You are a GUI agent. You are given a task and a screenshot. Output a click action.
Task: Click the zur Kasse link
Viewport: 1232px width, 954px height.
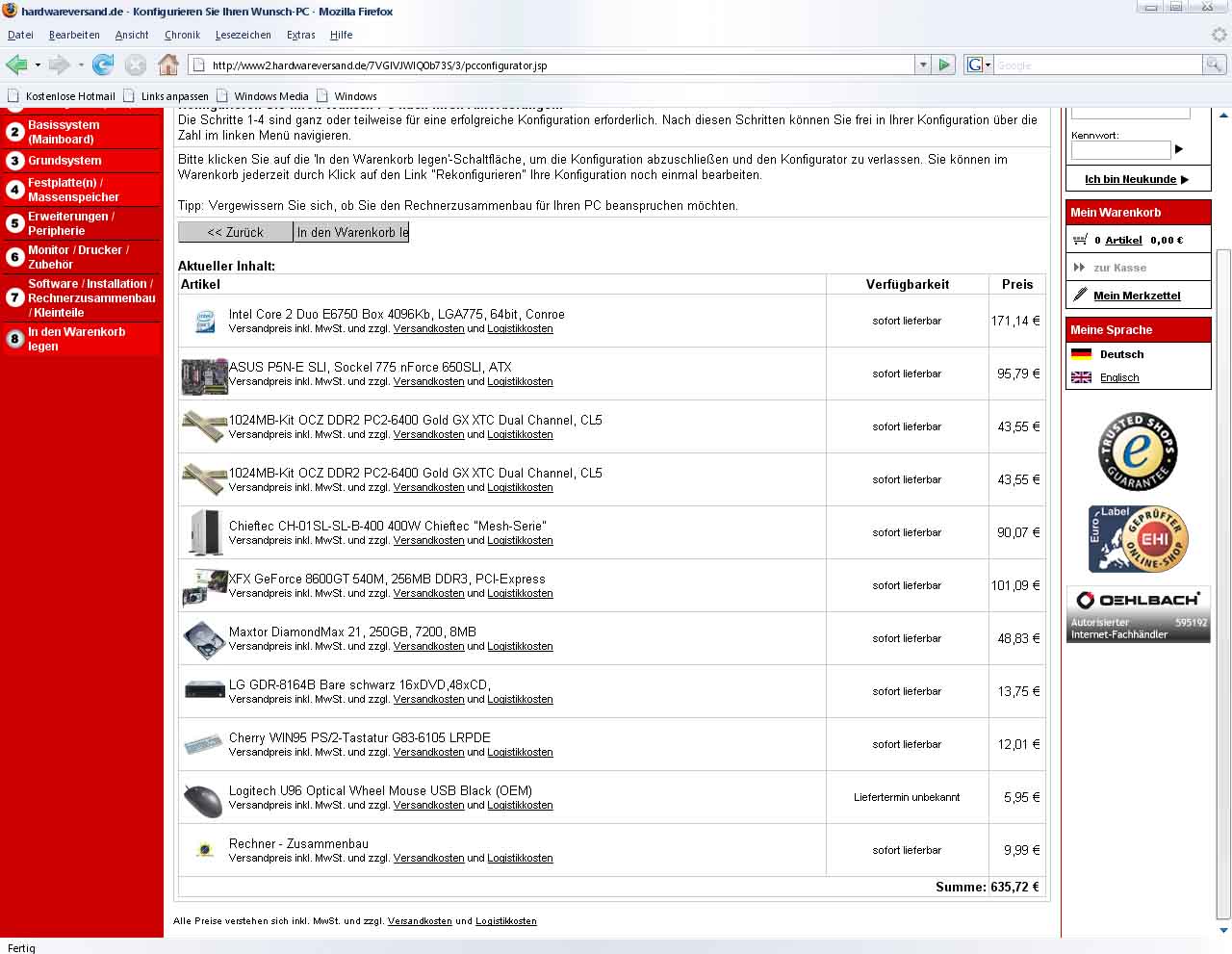click(1119, 268)
